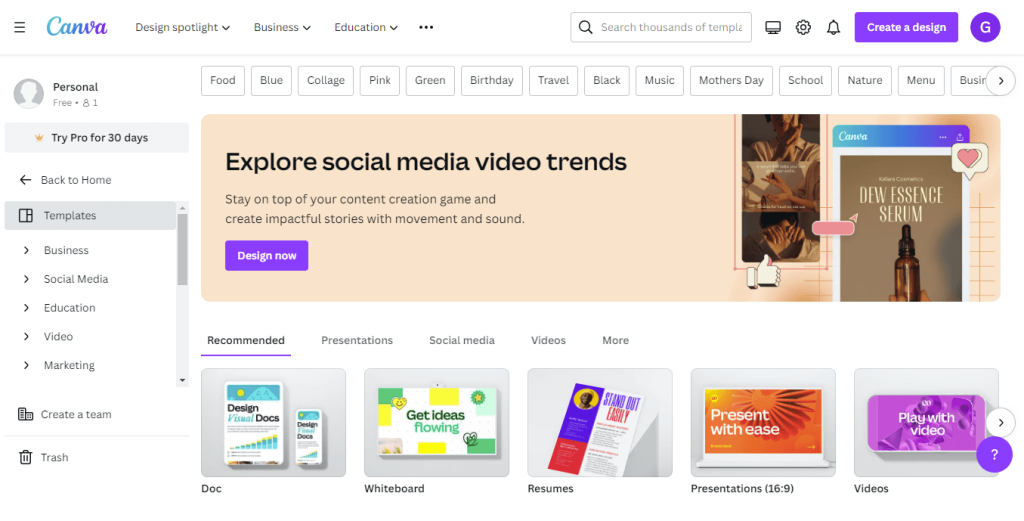Select the Pink tag chip

(x=379, y=80)
